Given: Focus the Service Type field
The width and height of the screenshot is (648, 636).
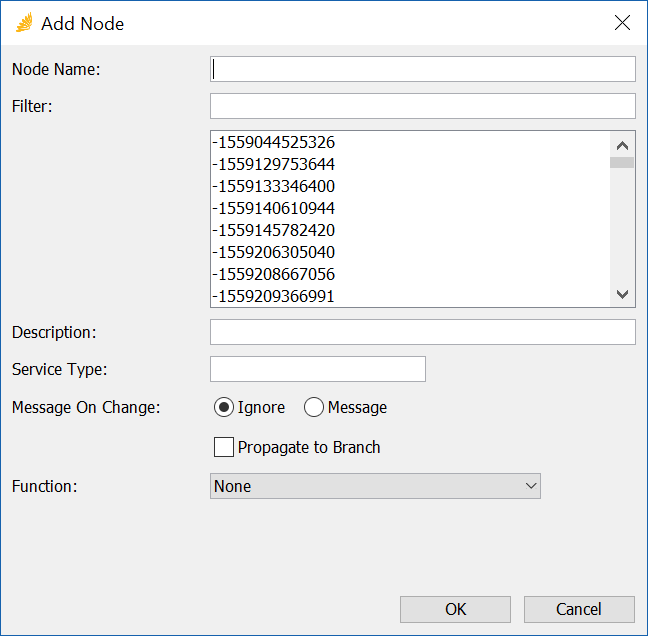Looking at the screenshot, I should point(318,369).
